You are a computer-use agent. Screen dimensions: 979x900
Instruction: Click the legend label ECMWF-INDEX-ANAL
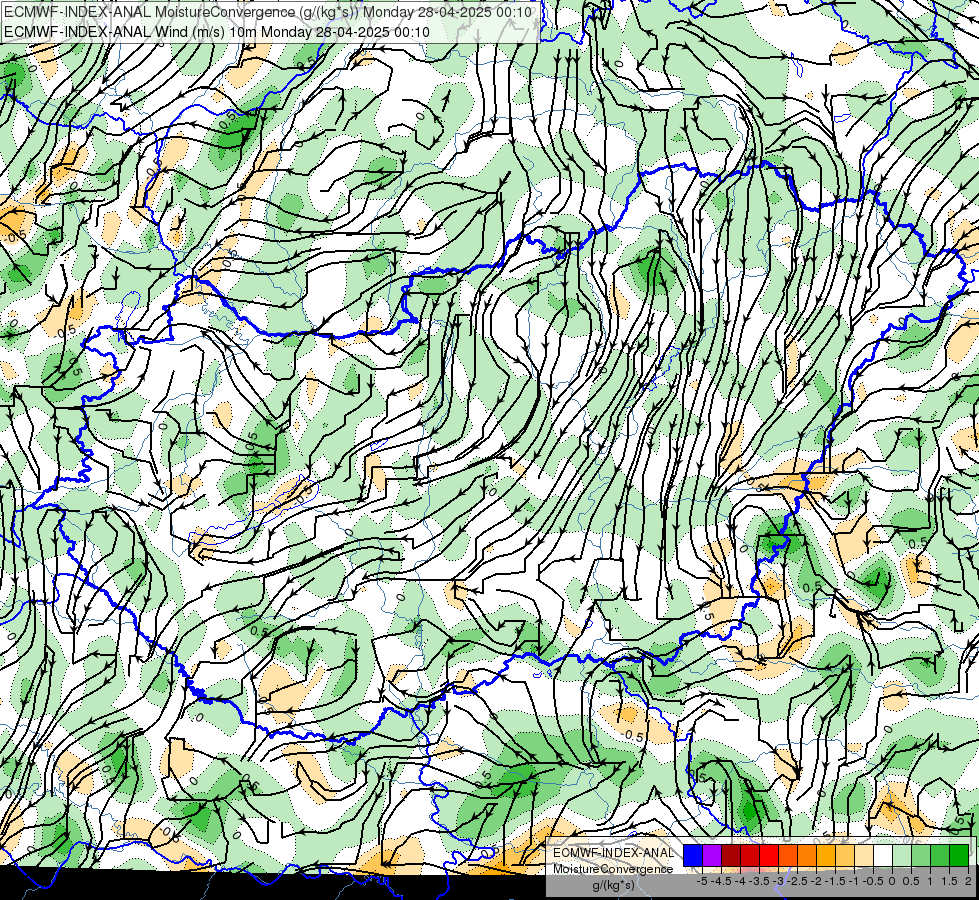click(614, 853)
